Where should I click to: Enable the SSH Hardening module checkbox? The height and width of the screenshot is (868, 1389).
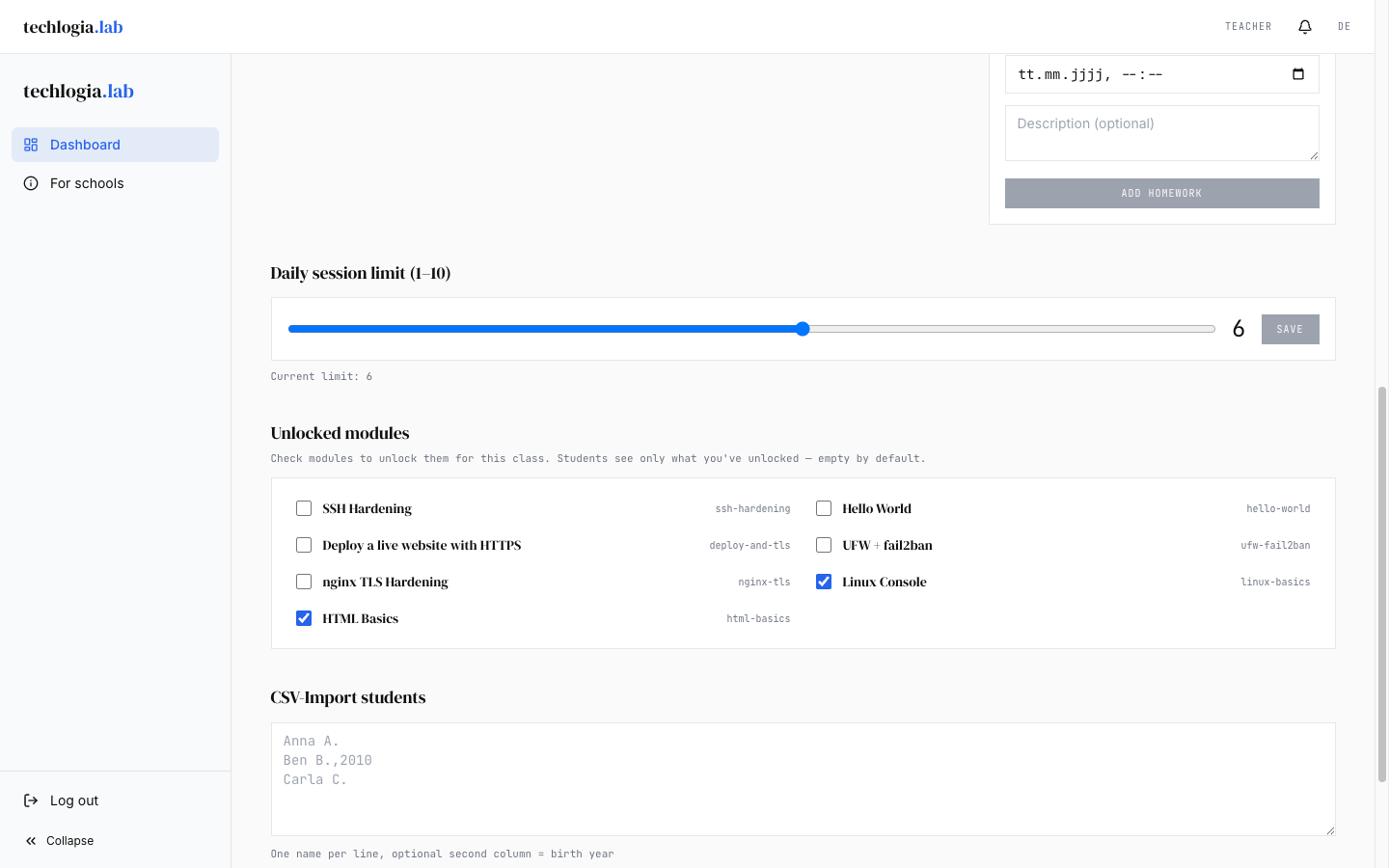(304, 508)
